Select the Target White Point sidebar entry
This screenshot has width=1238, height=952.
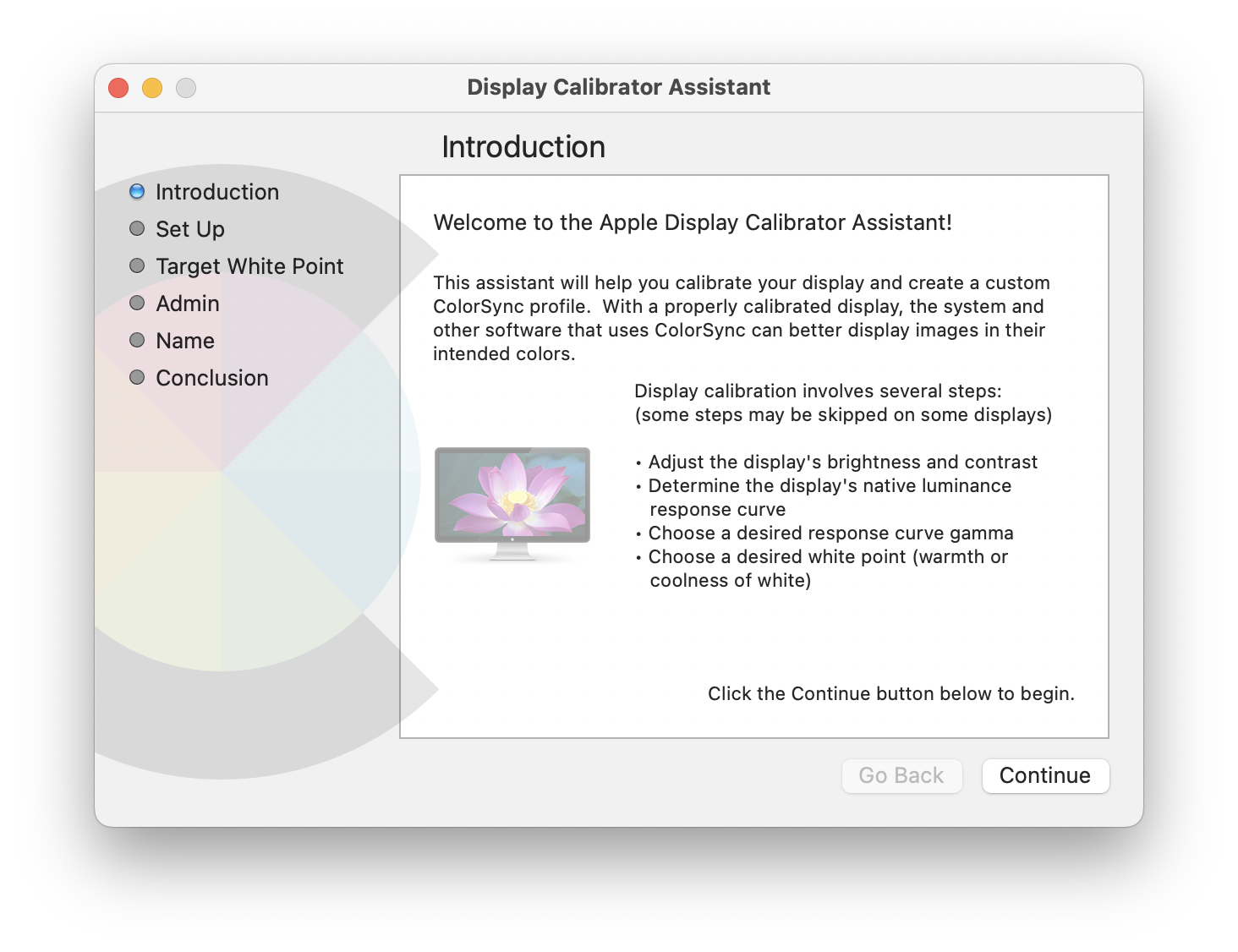coord(249,265)
